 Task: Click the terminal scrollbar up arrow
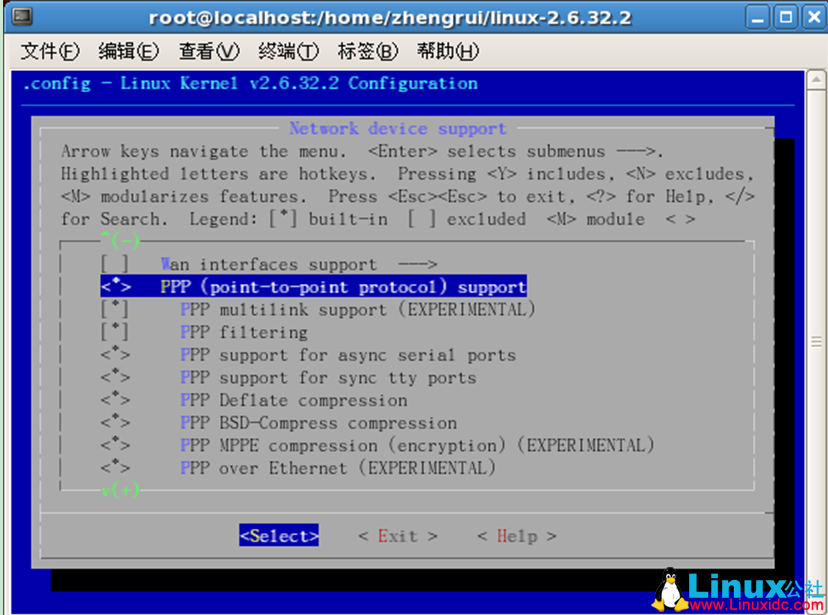click(x=816, y=80)
